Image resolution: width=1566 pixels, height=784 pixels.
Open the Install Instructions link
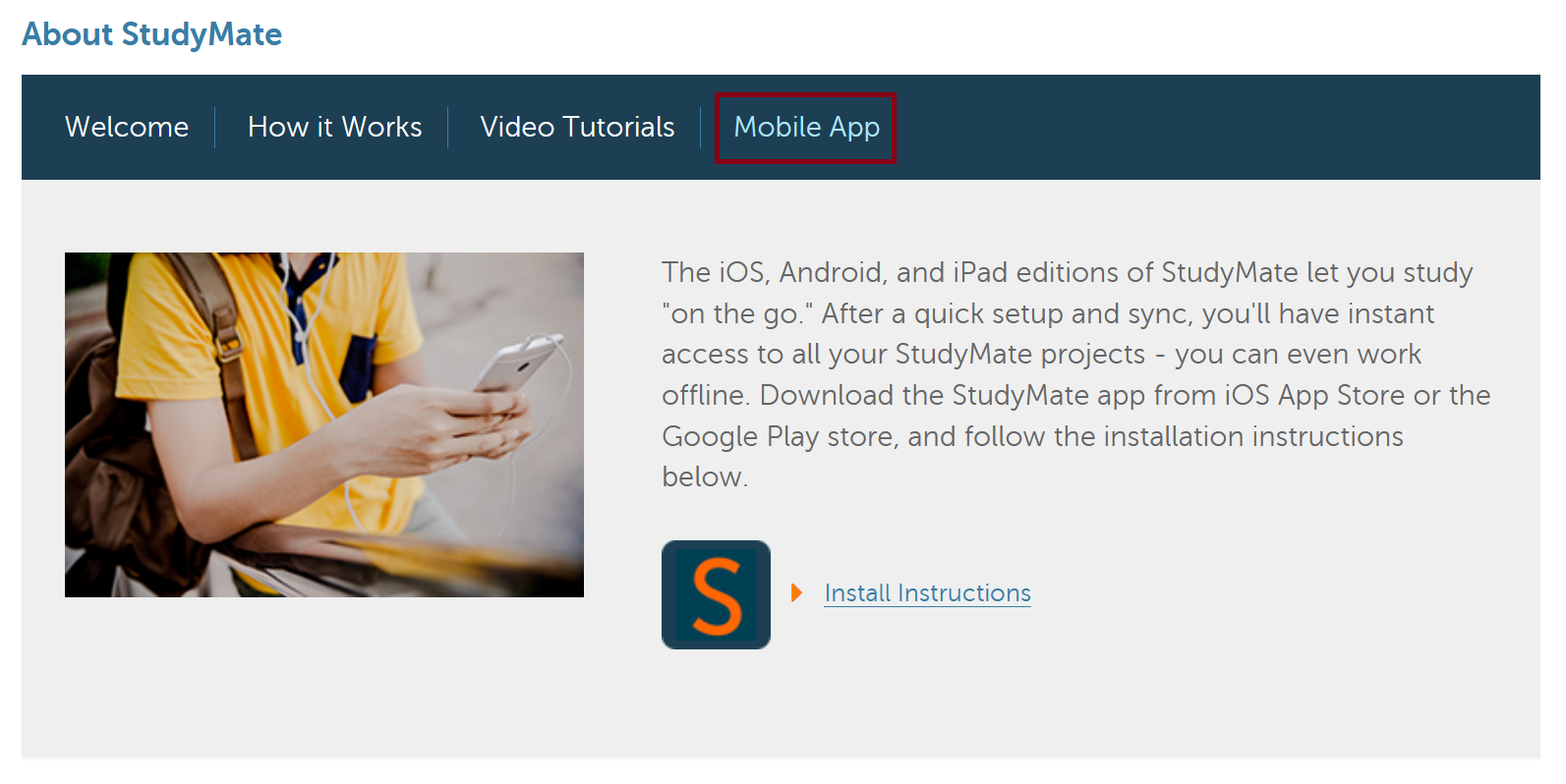pos(927,593)
